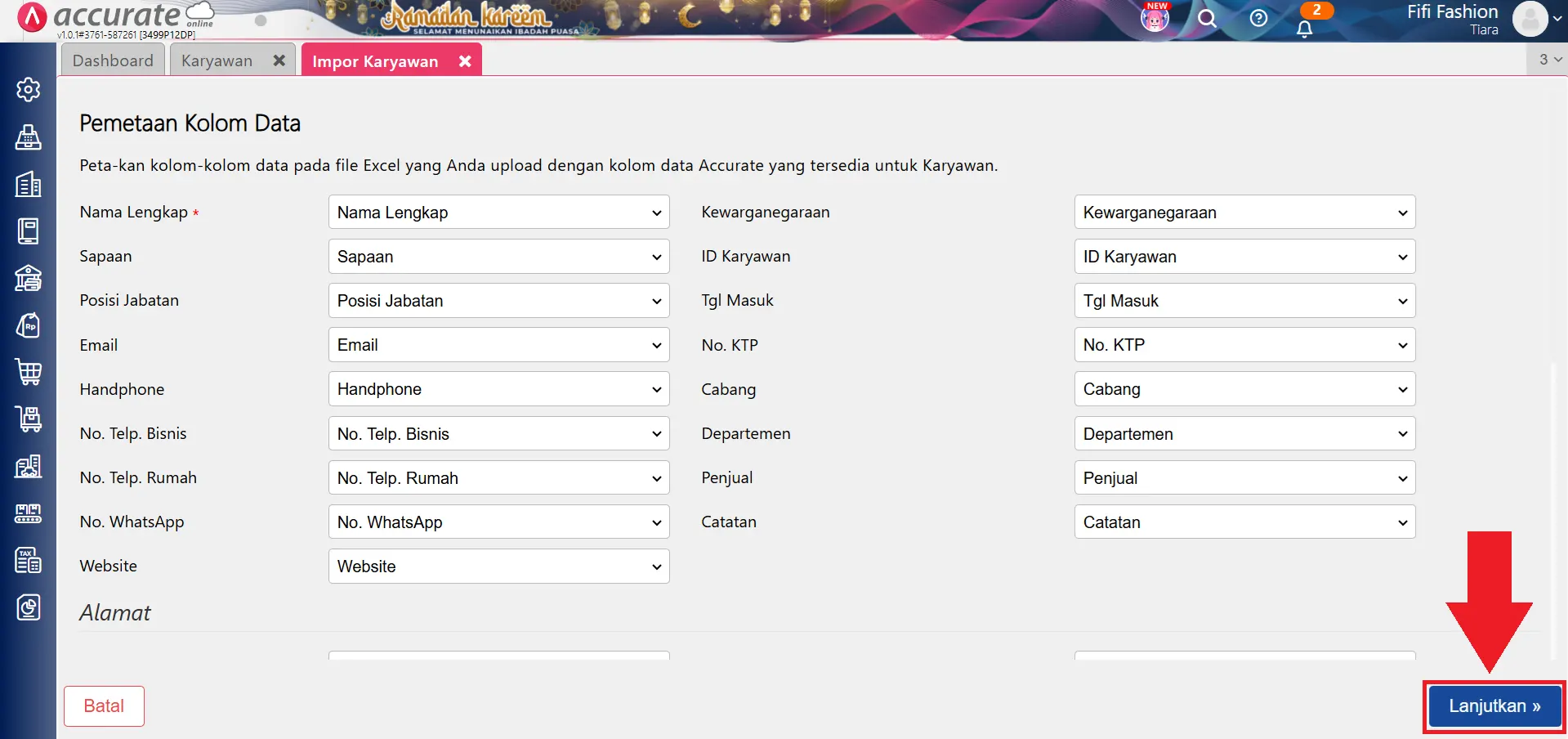The height and width of the screenshot is (739, 1568).
Task: Open the Purchases shopping cart module
Action: (29, 372)
